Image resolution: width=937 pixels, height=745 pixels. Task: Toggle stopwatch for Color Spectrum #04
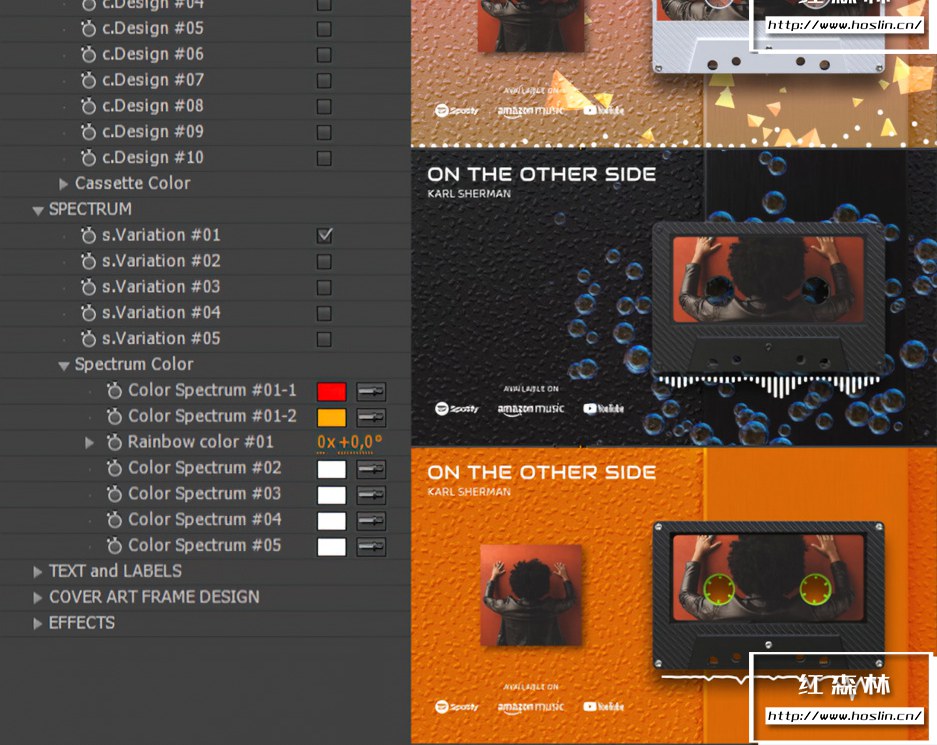[114, 520]
